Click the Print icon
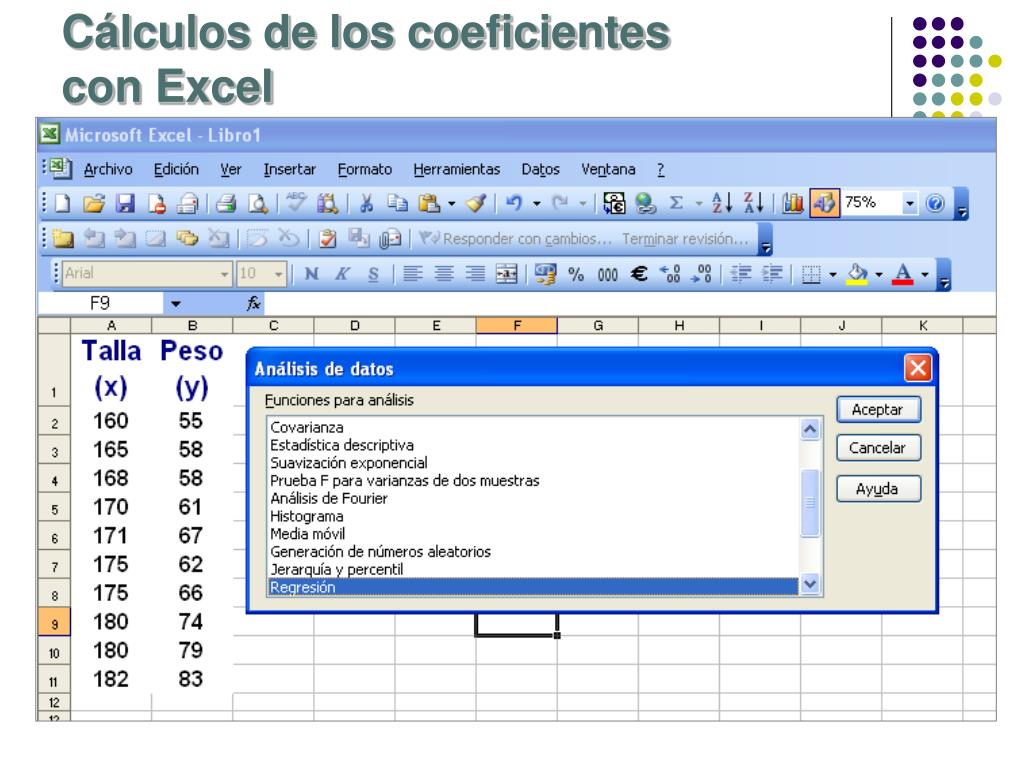 226,204
